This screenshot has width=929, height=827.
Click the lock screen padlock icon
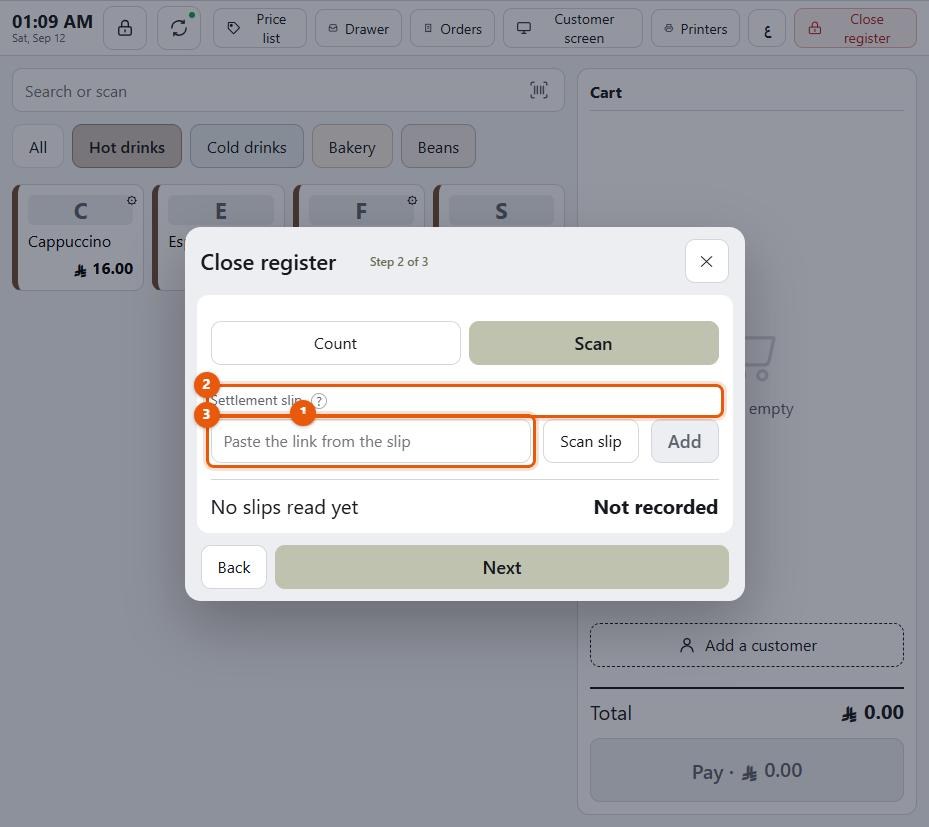124,28
